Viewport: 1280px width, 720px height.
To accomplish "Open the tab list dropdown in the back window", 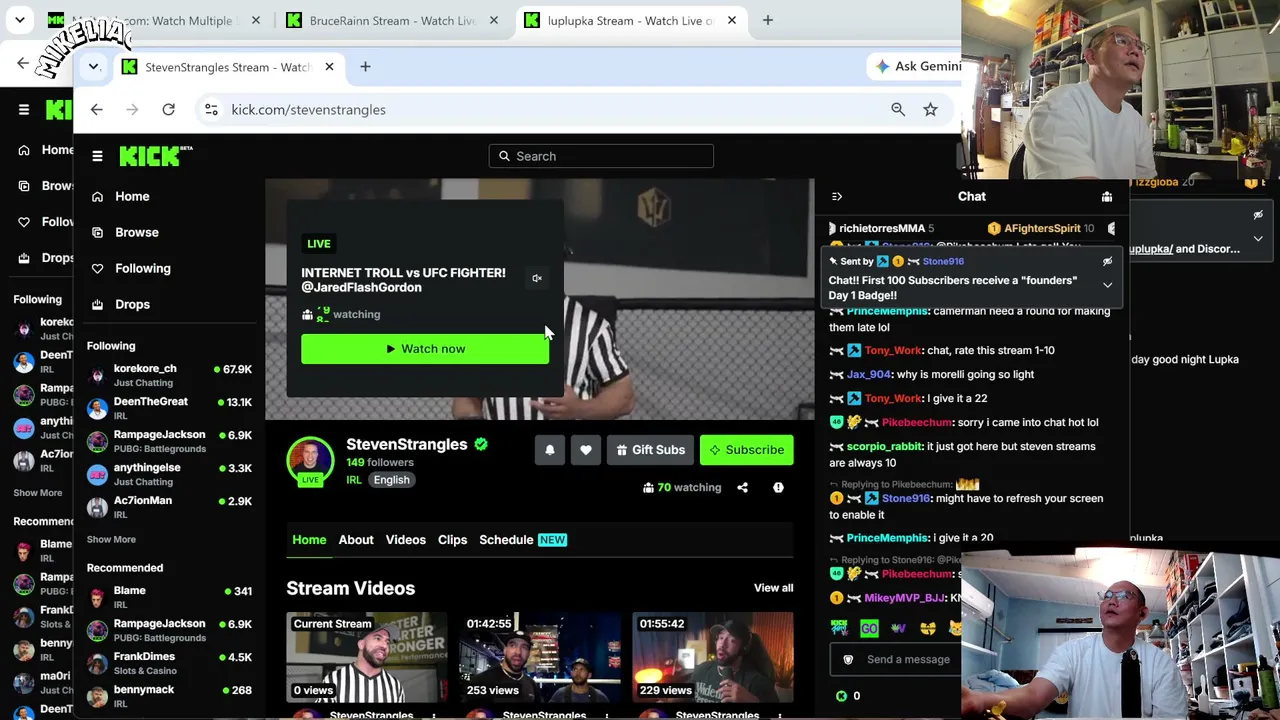I will [20, 20].
